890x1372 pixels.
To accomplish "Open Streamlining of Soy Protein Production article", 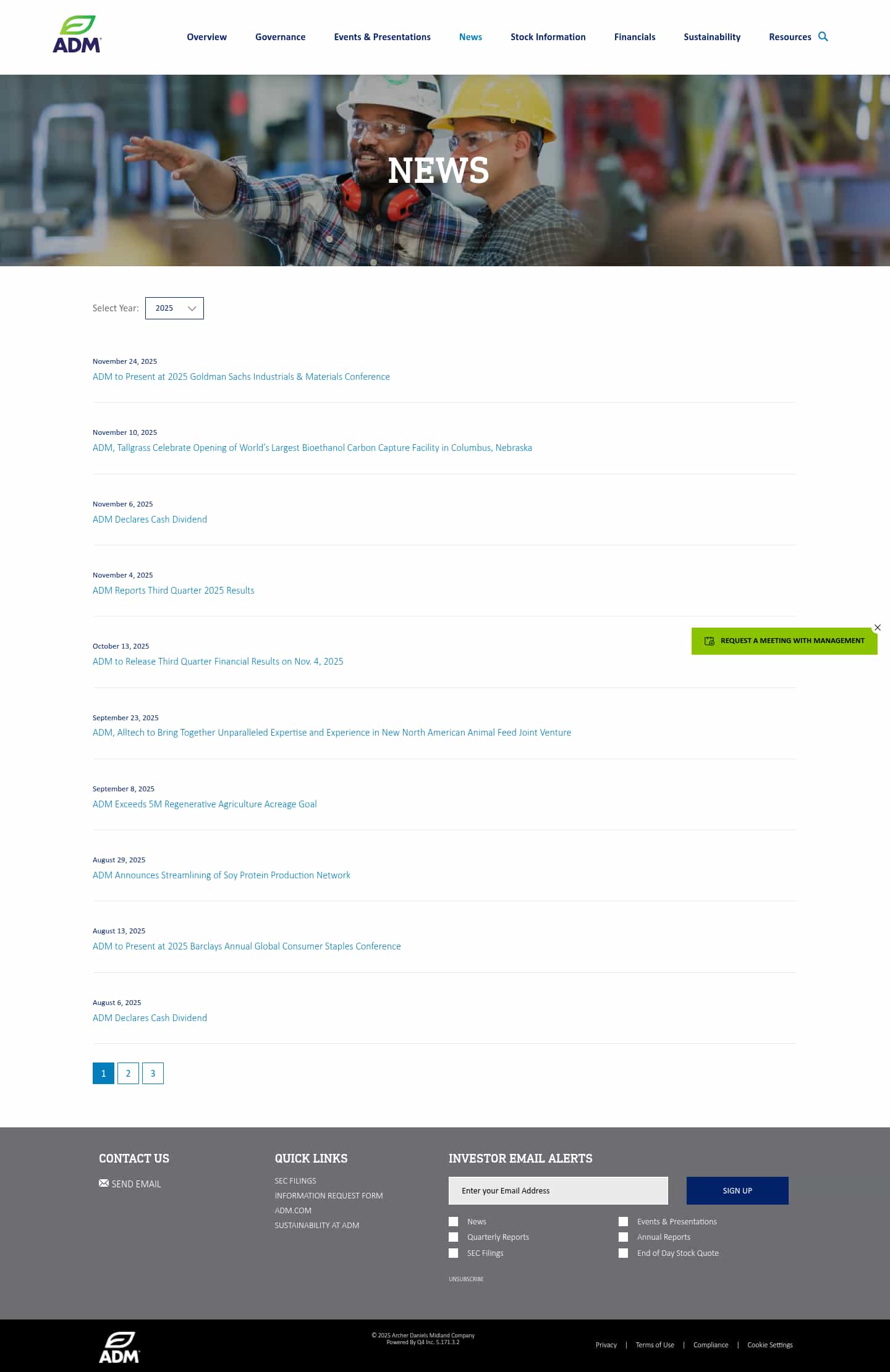I will pos(221,875).
